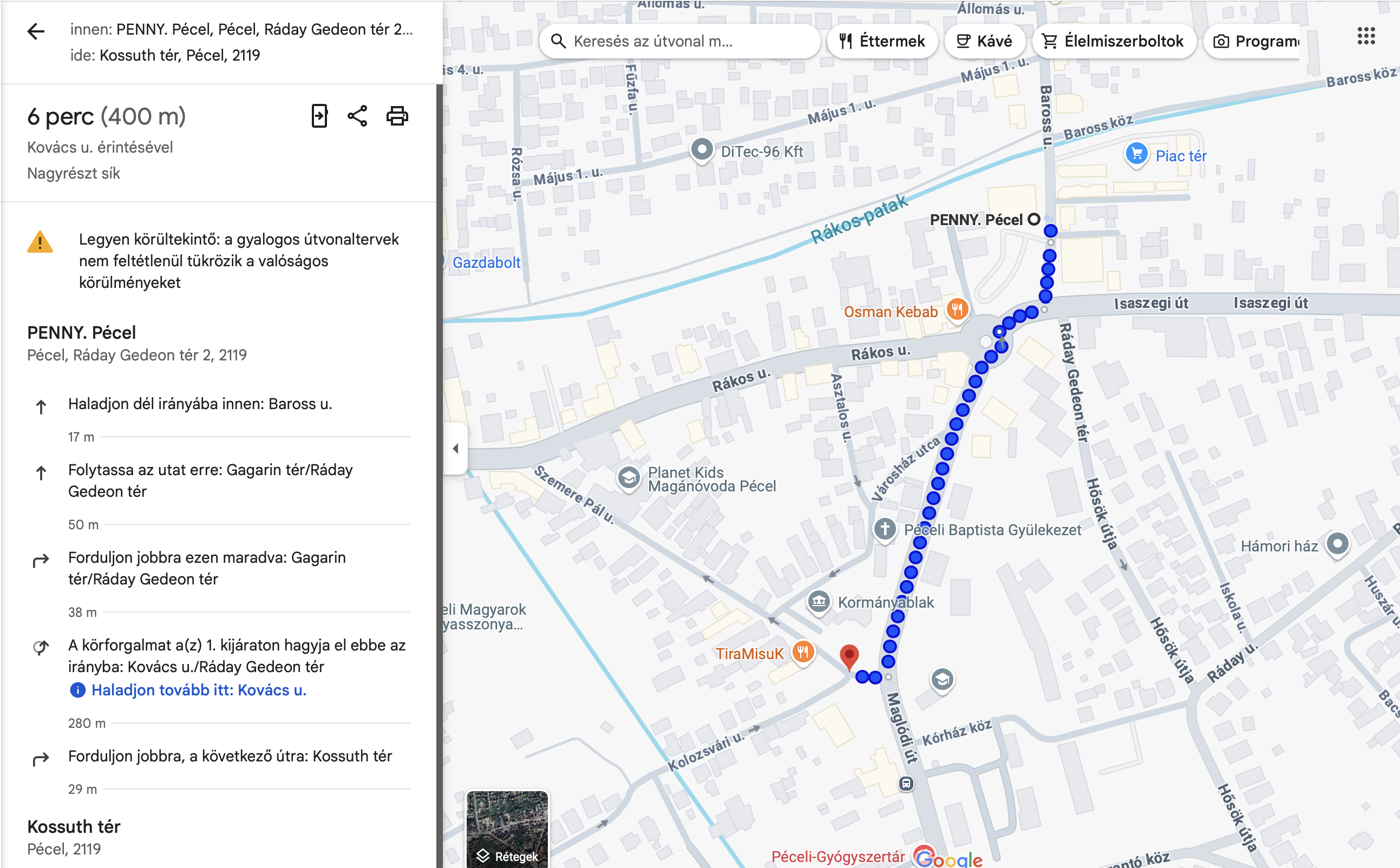Click the search magnifier icon on map
Screen dimensions: 1400x868
558,41
